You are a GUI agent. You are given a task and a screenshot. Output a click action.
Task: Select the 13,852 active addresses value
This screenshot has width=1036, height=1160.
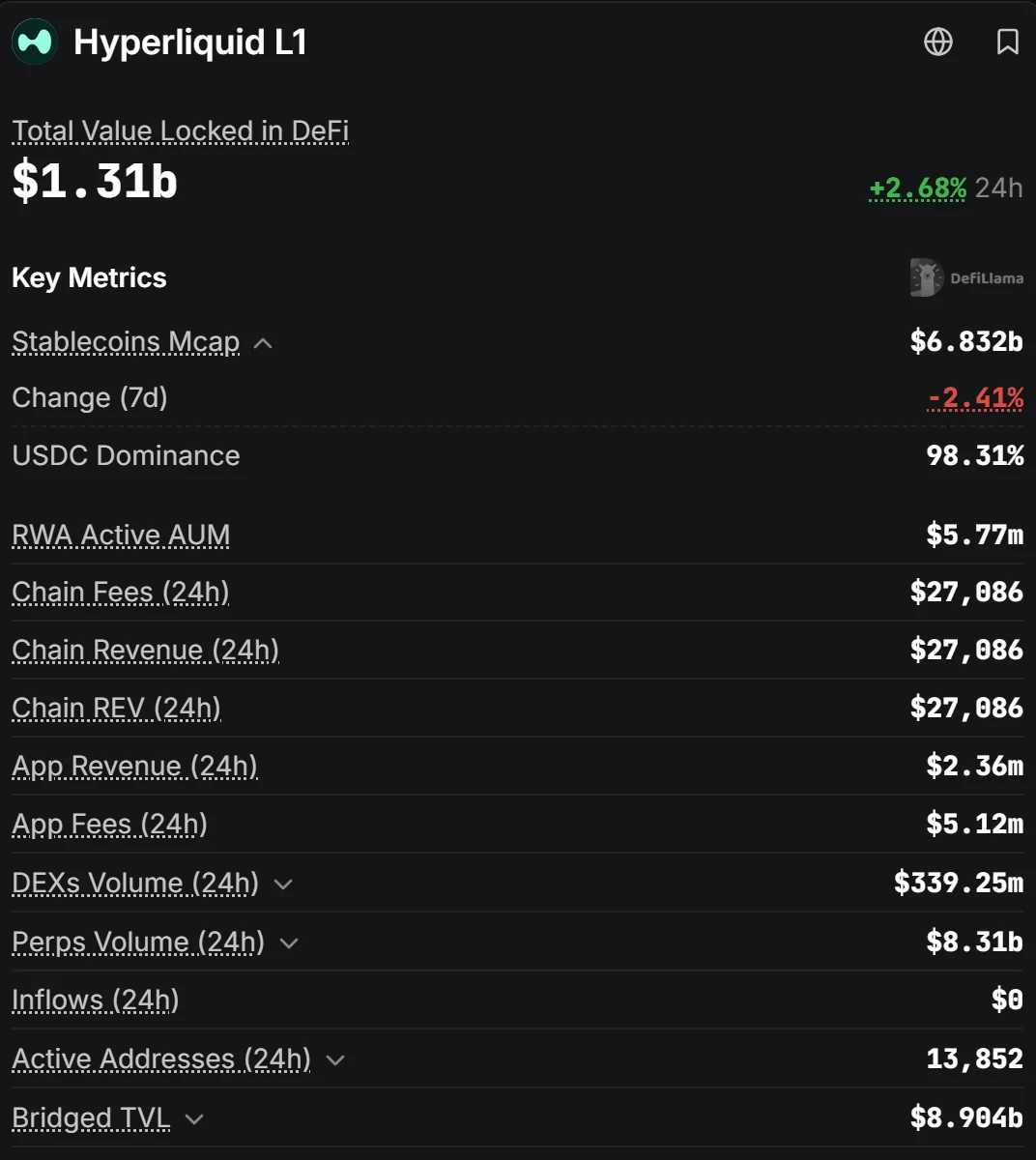coord(974,1058)
